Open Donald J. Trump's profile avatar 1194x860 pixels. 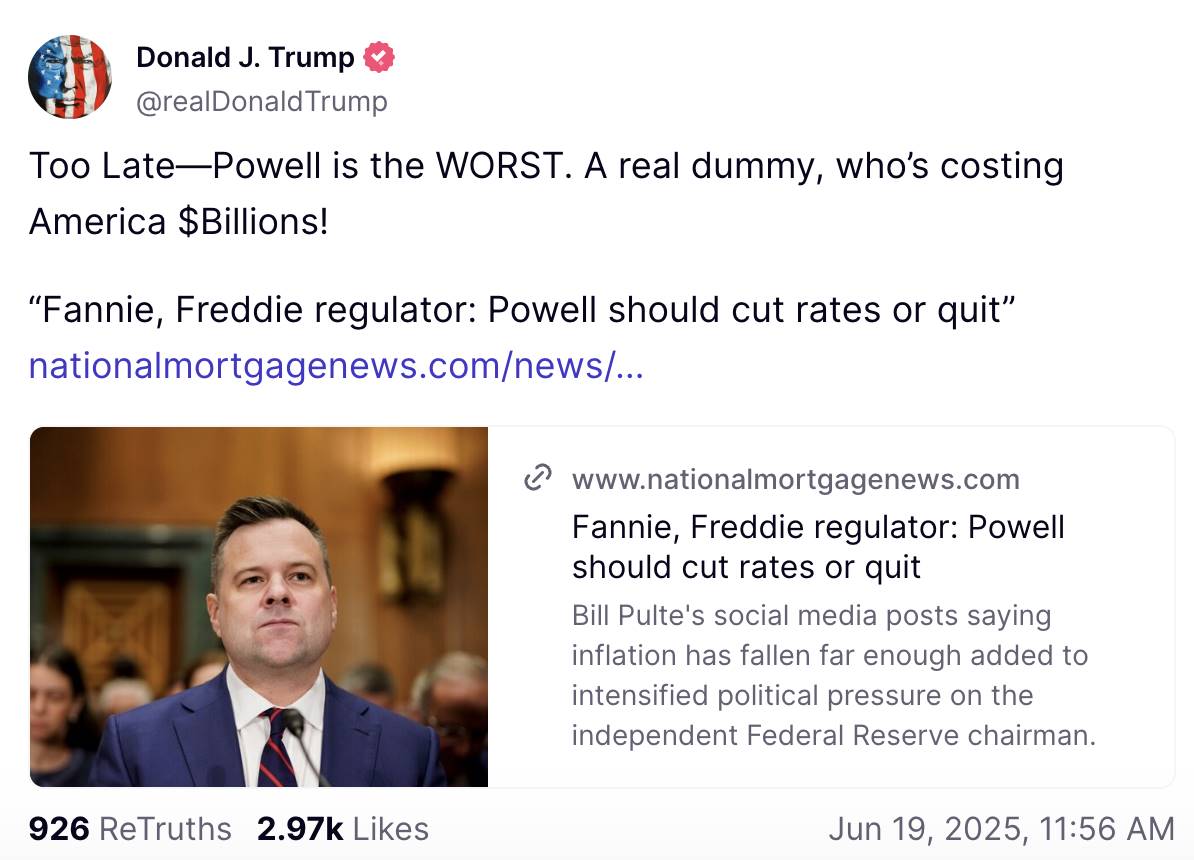(69, 77)
